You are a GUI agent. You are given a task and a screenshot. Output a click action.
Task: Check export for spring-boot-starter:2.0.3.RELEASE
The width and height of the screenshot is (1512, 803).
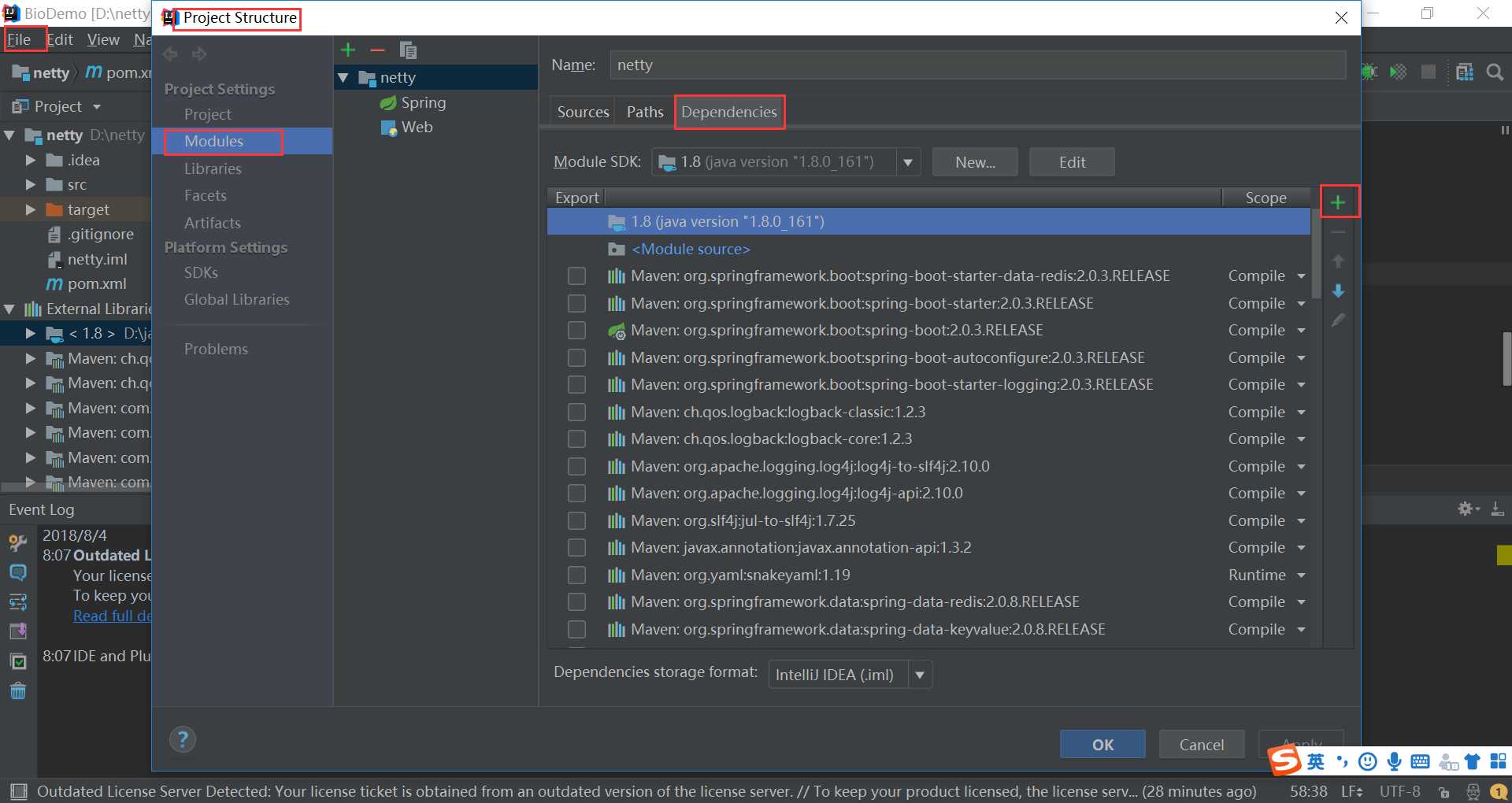[576, 303]
